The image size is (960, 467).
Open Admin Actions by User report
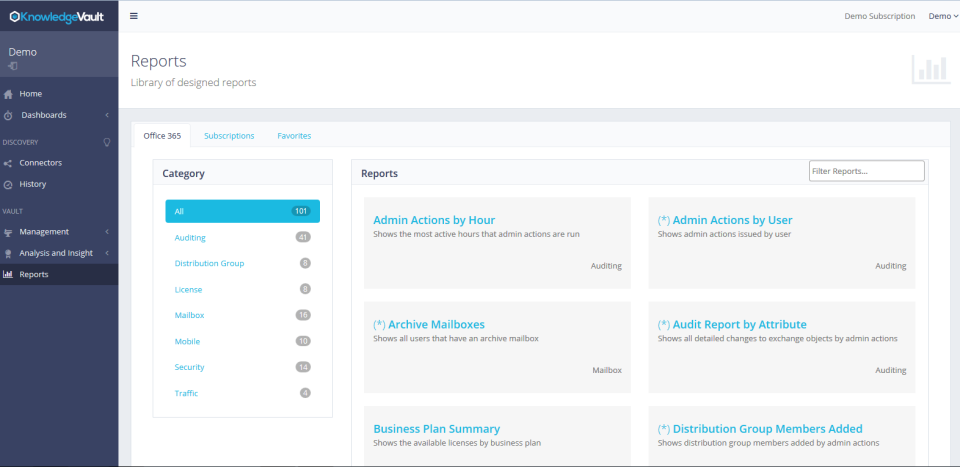point(725,220)
